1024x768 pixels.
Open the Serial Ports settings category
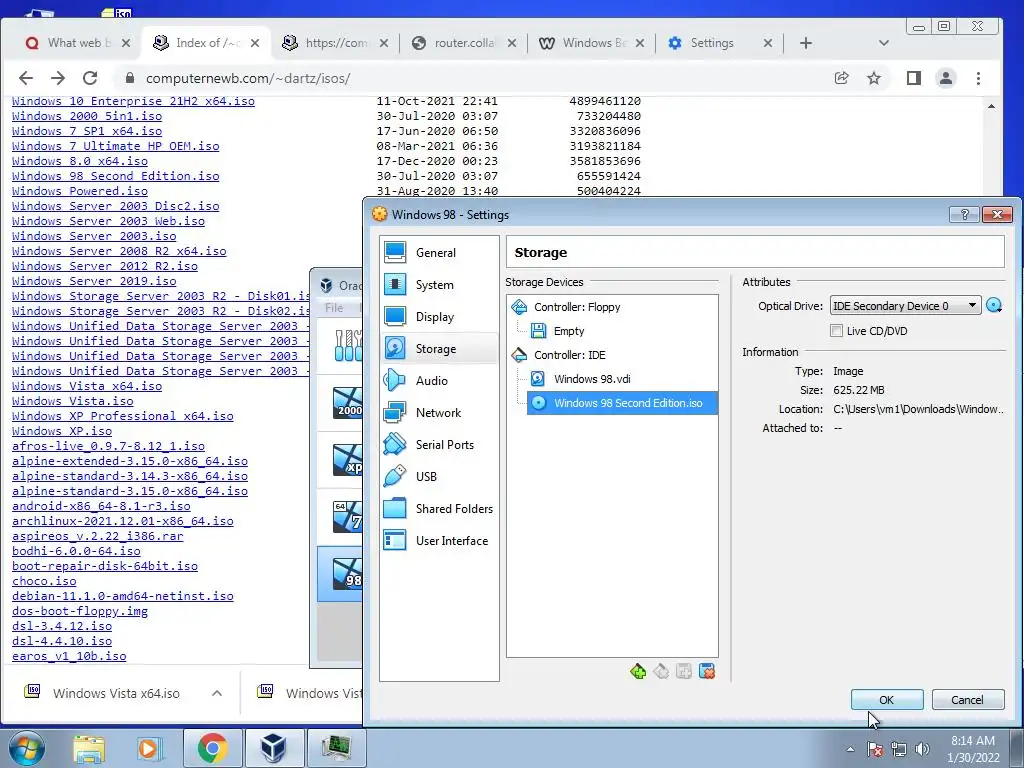pyautogui.click(x=439, y=444)
